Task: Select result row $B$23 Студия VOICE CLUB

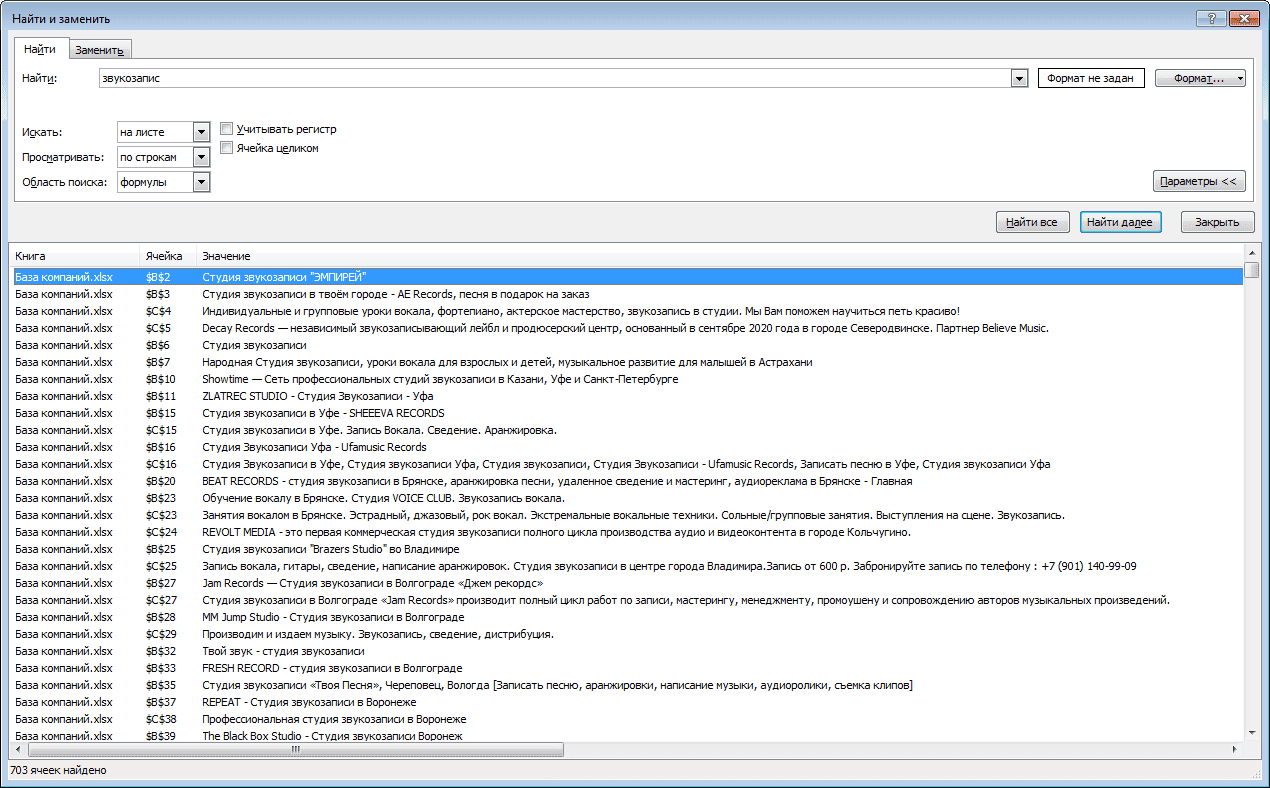Action: point(627,498)
